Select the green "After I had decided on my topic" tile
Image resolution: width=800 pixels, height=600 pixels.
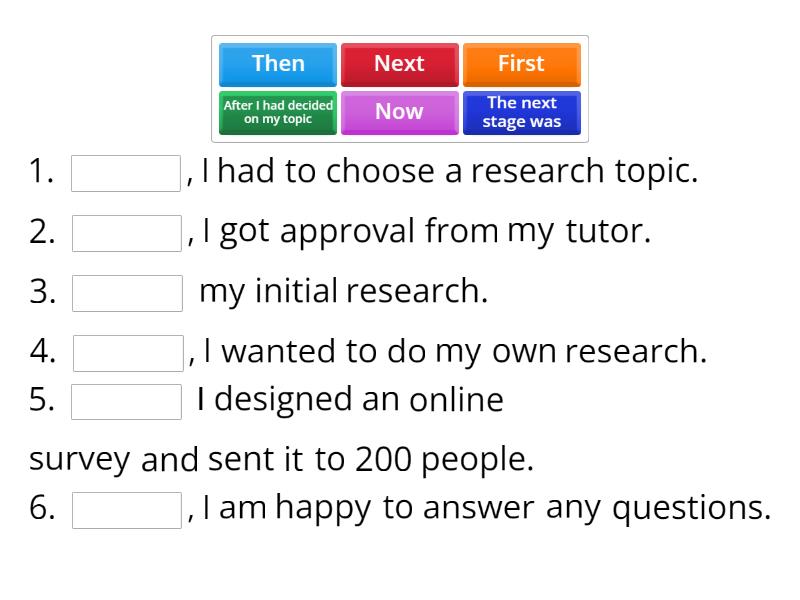point(278,112)
